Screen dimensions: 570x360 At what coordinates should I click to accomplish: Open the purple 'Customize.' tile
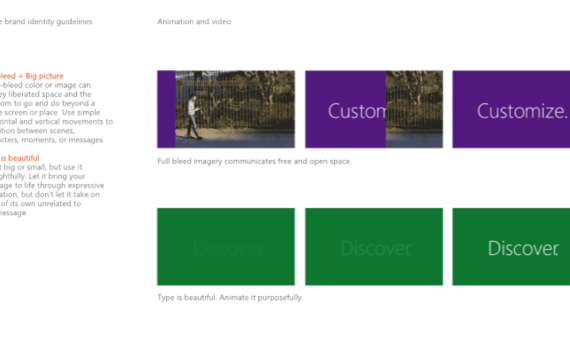[x=511, y=109]
